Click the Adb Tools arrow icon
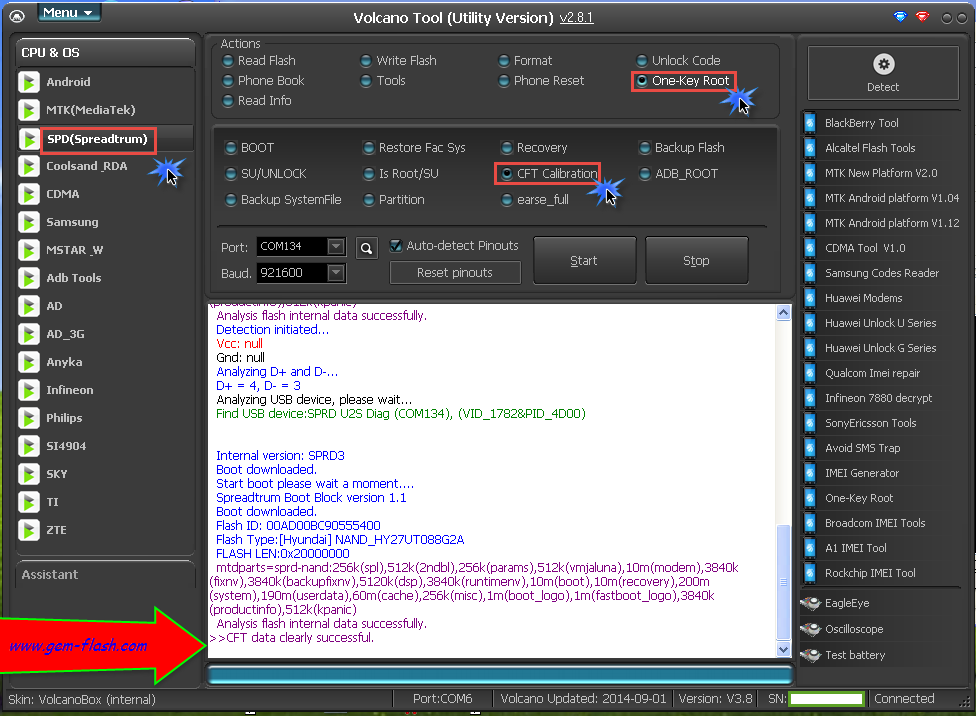Screen dimensions: 976x716 (x=29, y=278)
